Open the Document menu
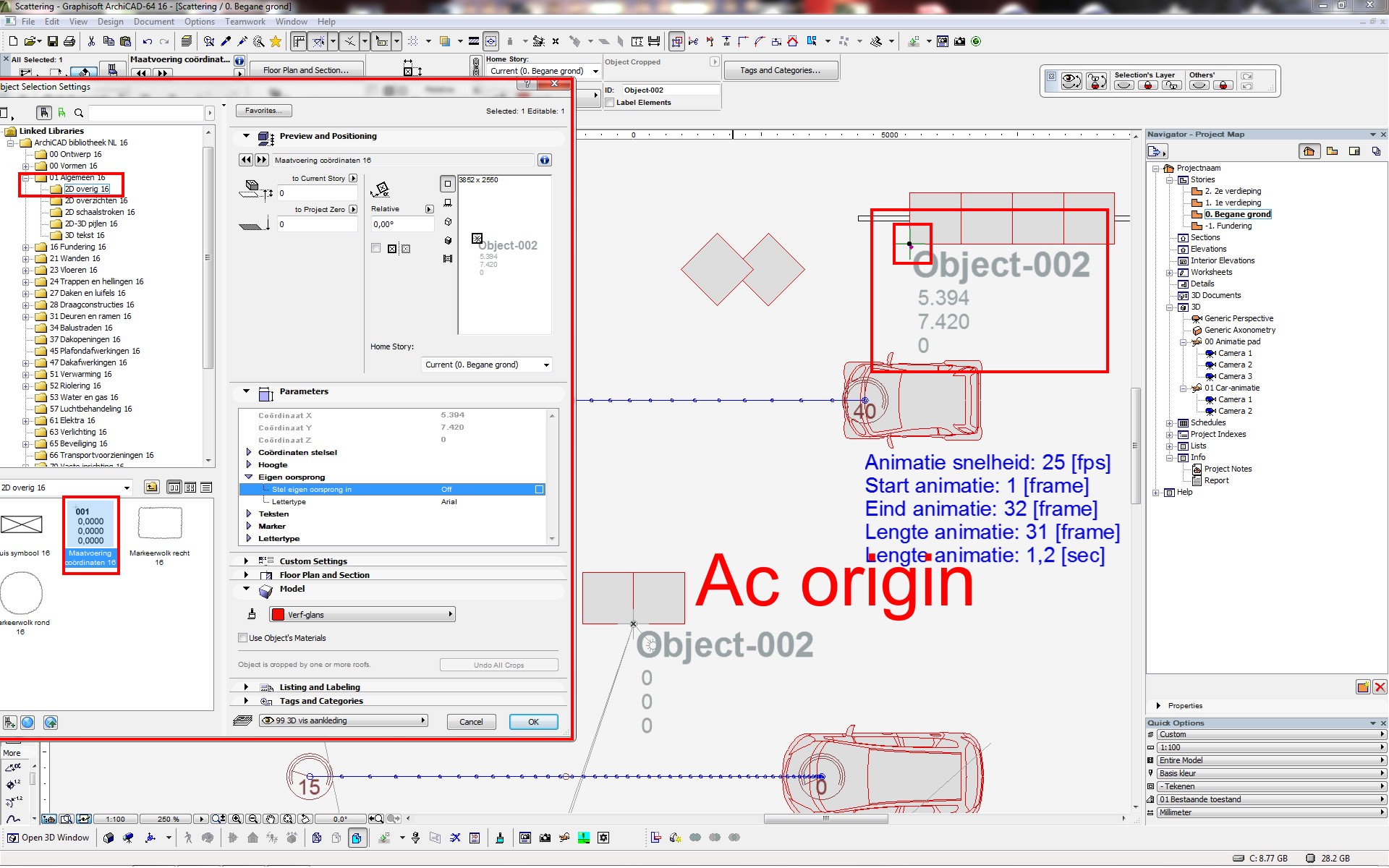 (153, 22)
